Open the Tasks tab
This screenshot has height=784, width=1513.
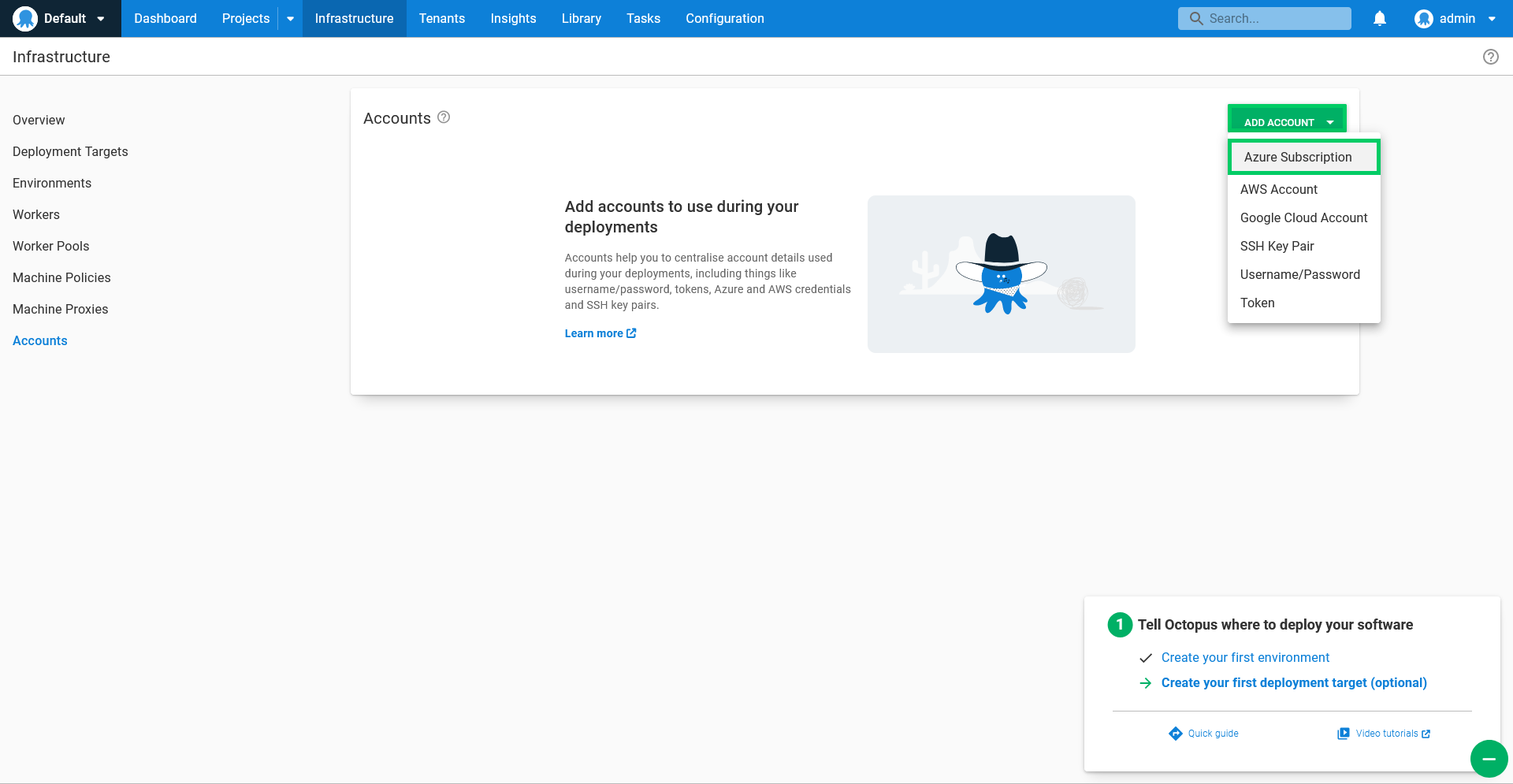643,18
